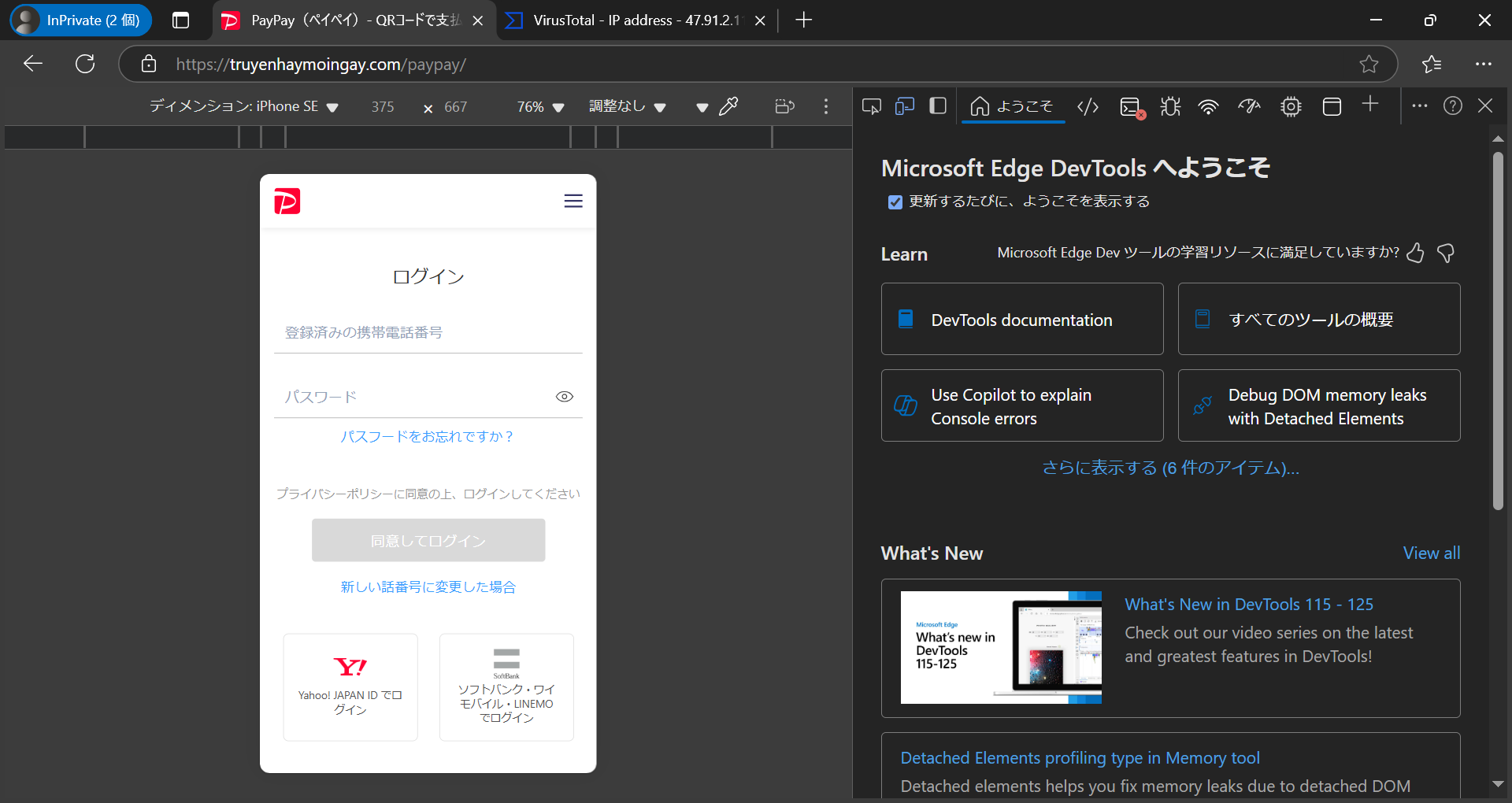1512x803 pixels.
Task: Open the Sources debugger tool
Action: 1170,106
